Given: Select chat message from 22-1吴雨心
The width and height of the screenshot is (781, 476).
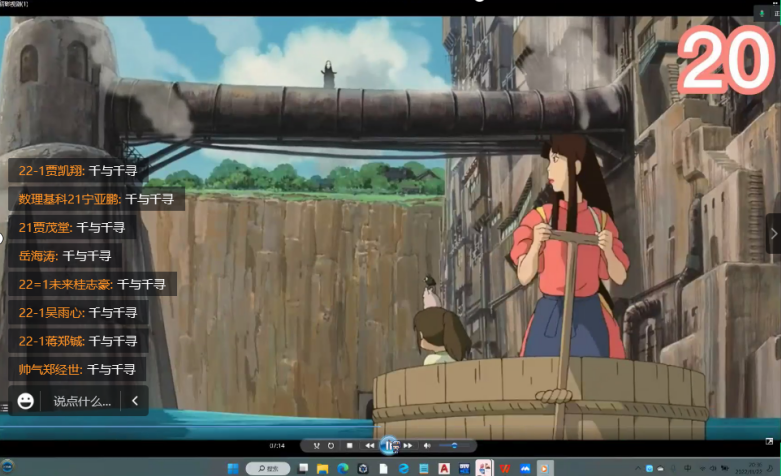Looking at the screenshot, I should click(x=78, y=313).
